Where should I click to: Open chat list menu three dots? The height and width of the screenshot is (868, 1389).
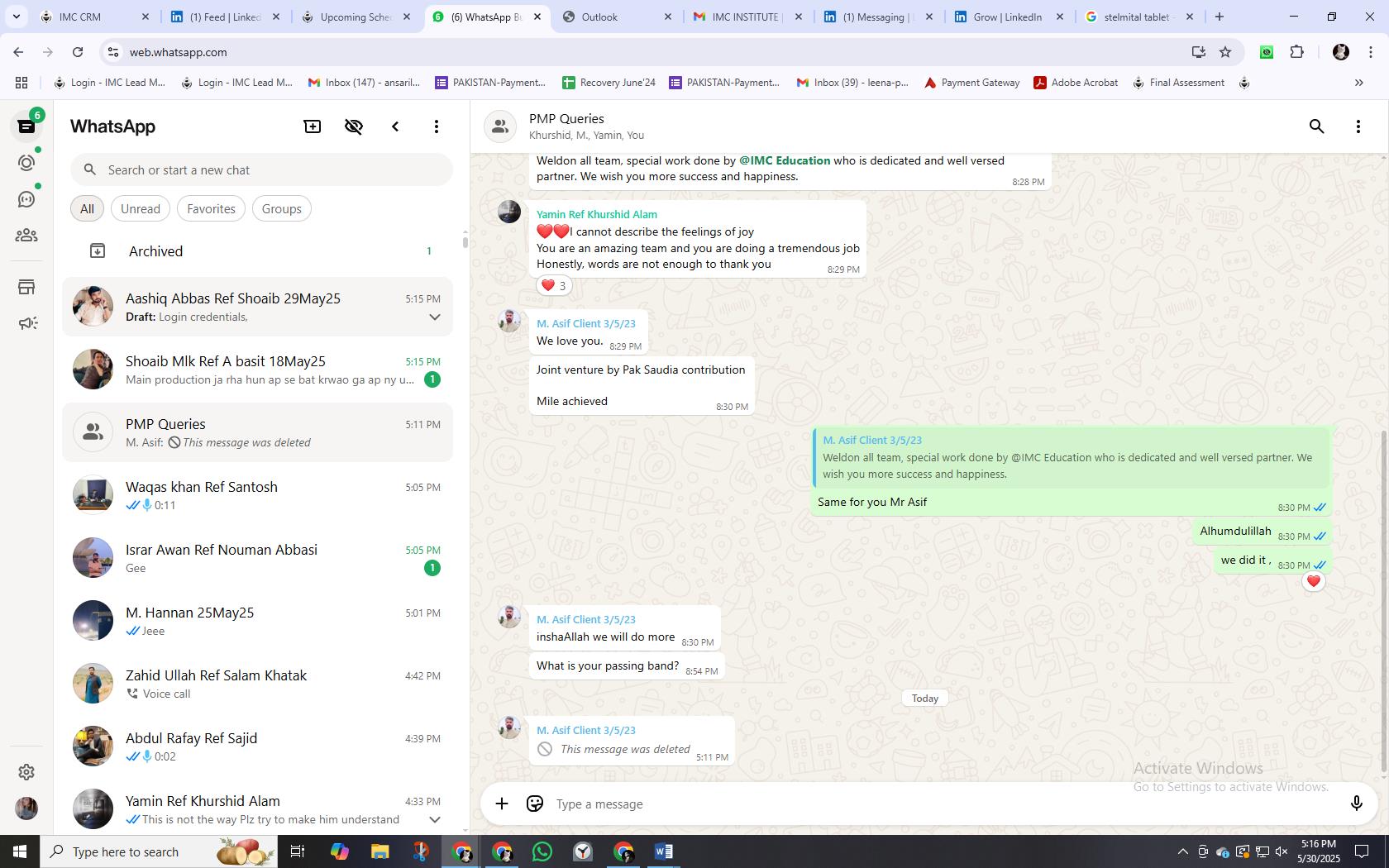click(437, 126)
